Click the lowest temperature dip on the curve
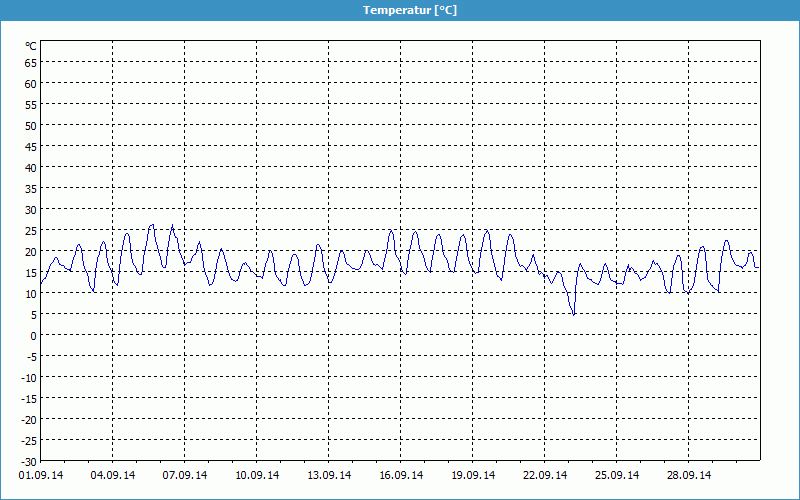 tap(574, 314)
